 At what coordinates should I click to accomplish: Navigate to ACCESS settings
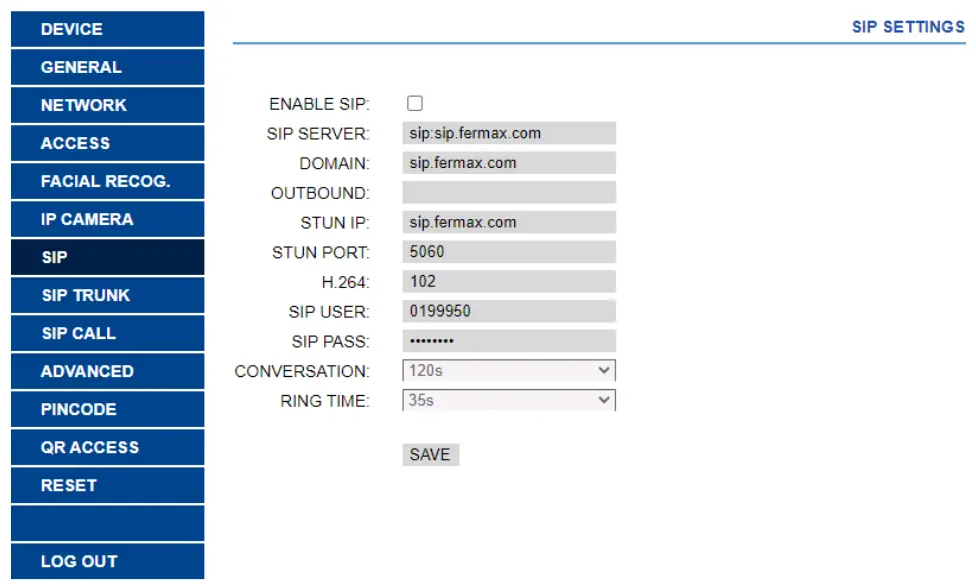(x=107, y=144)
